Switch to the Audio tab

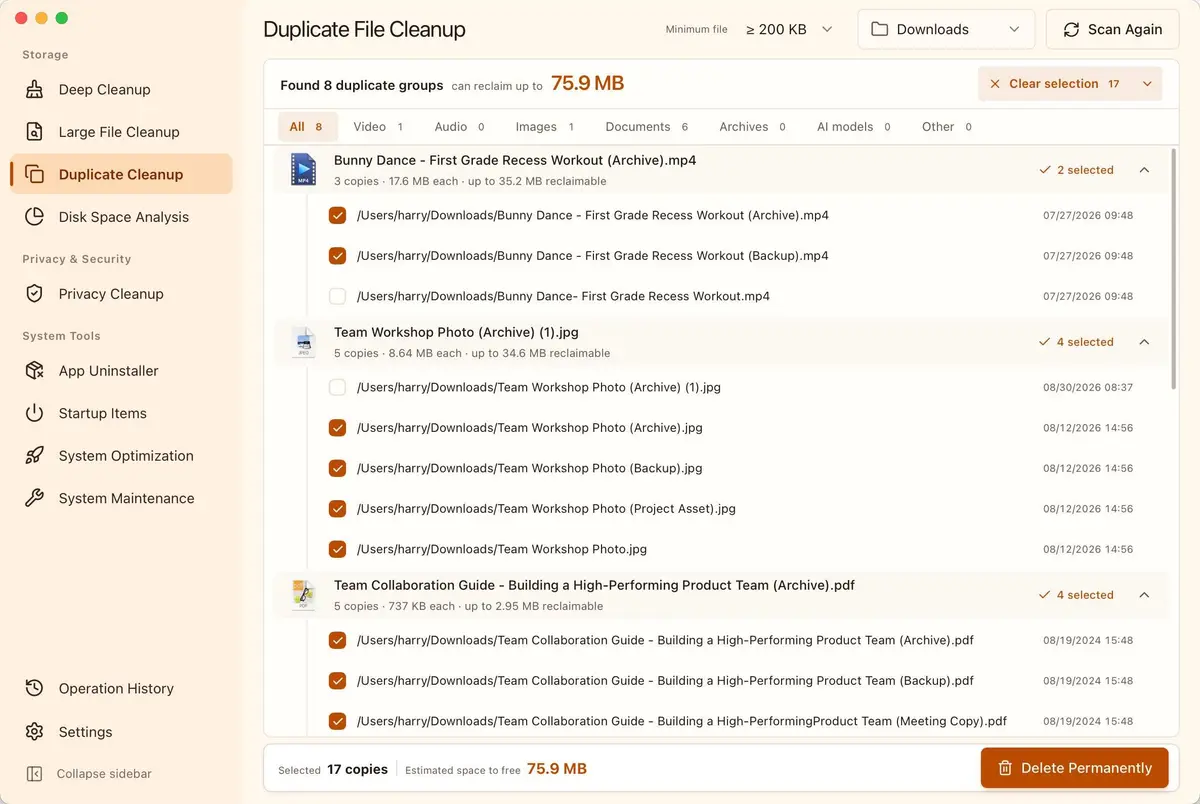pyautogui.click(x=459, y=127)
